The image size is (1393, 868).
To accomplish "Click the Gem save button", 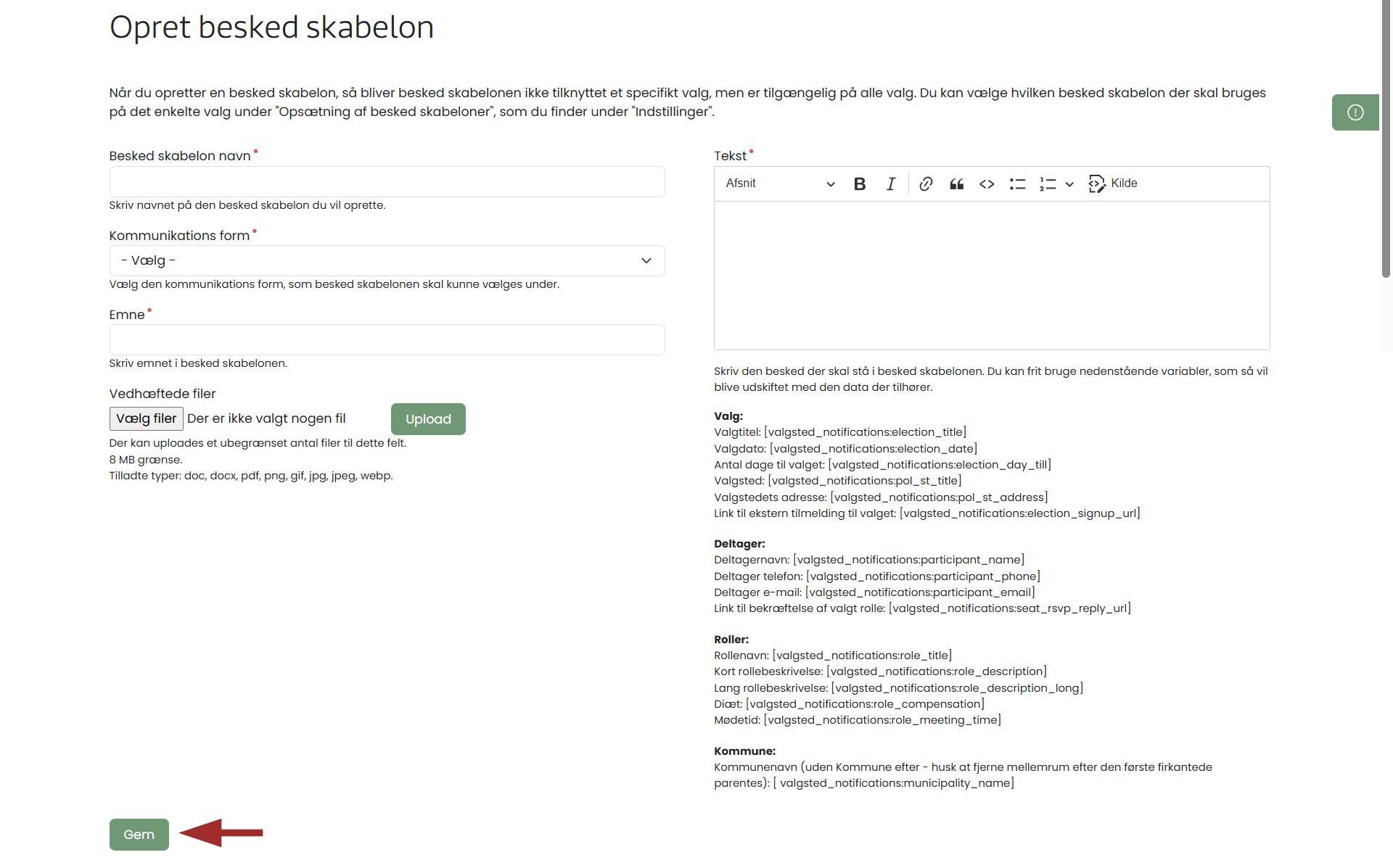I will pyautogui.click(x=139, y=834).
